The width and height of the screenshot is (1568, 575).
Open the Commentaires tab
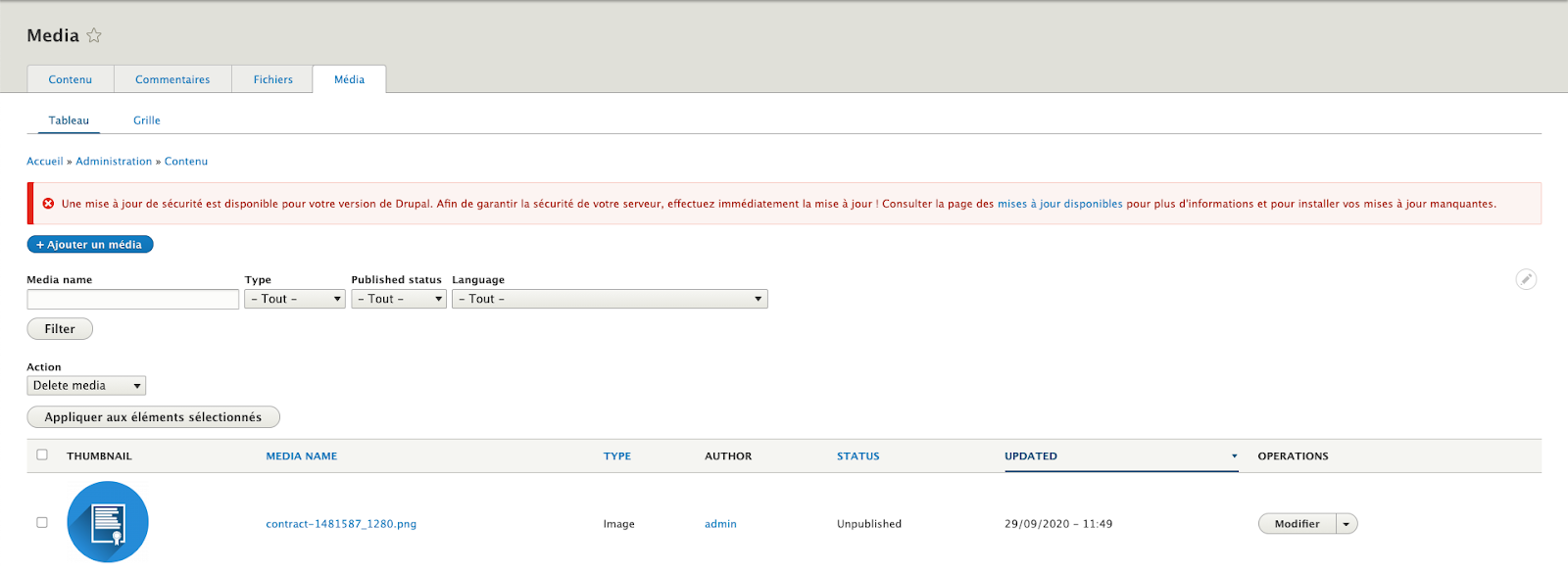click(x=172, y=79)
